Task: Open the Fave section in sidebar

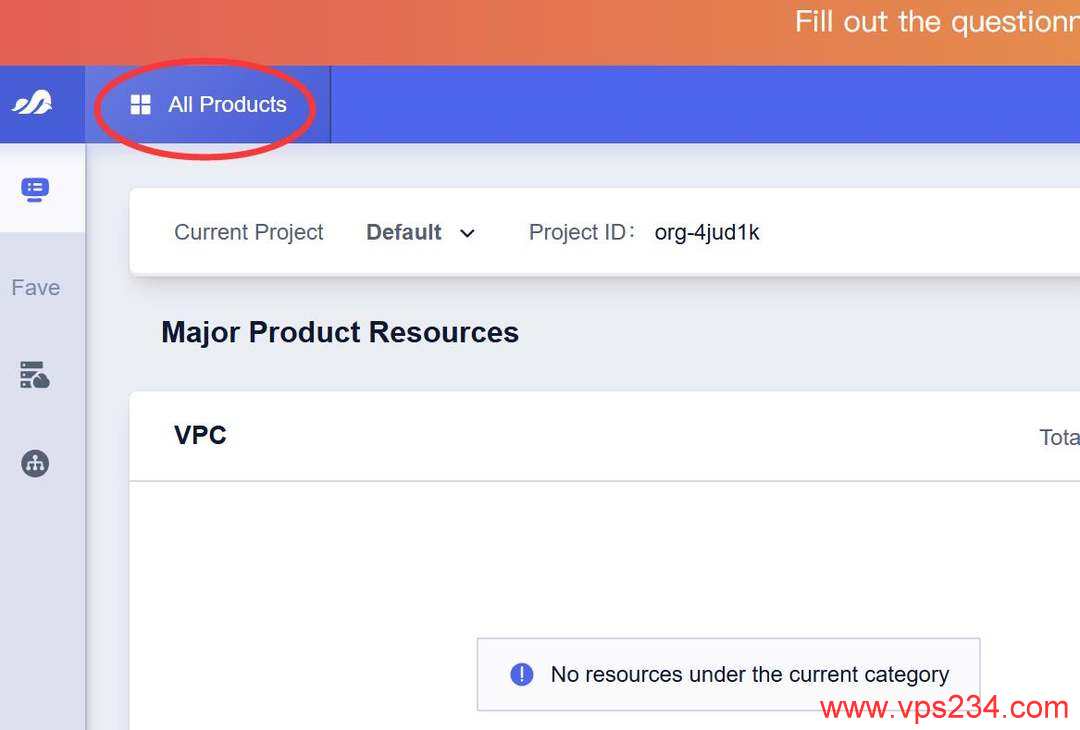Action: [x=36, y=287]
